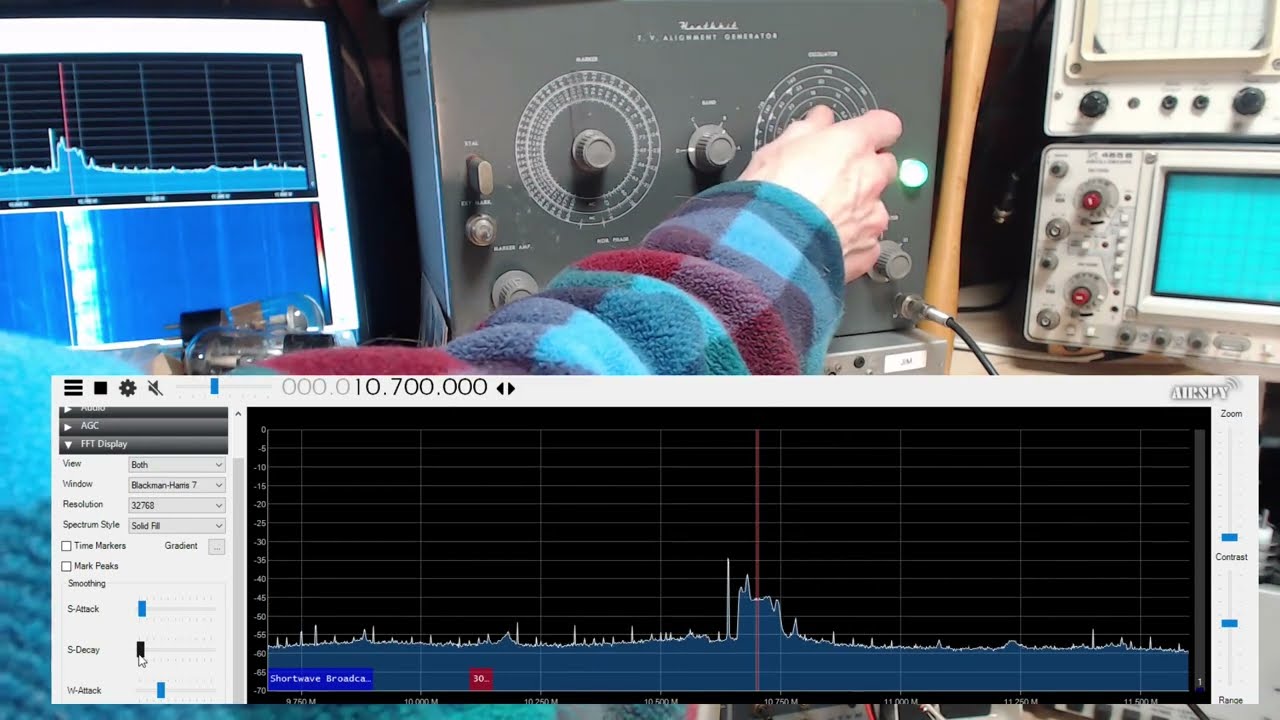
Task: Toggle the muted speaker icon
Action: point(155,388)
